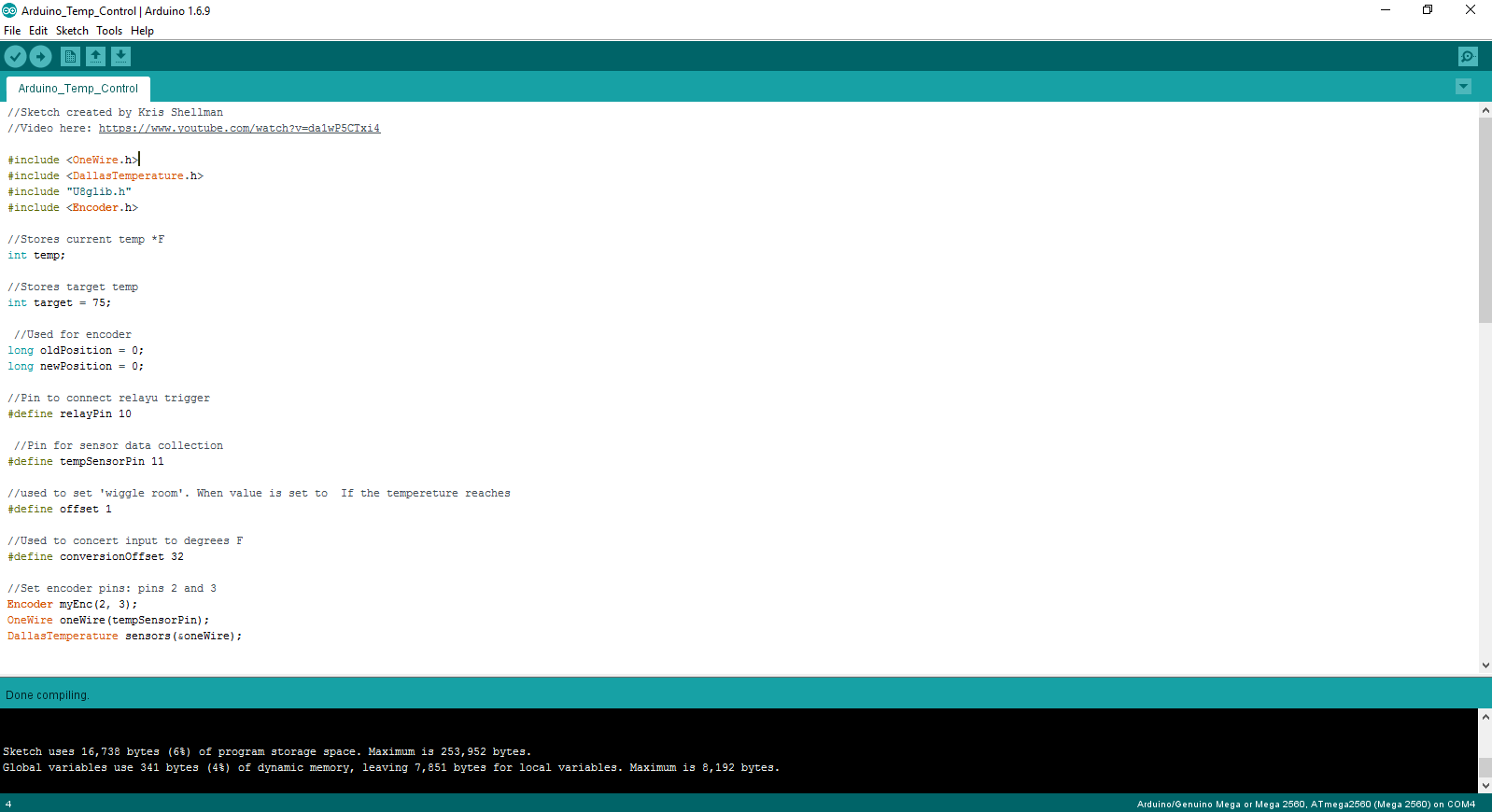Click the 'long newPosition = 0;' line
Viewport: 1492px width, 812px height.
click(76, 367)
